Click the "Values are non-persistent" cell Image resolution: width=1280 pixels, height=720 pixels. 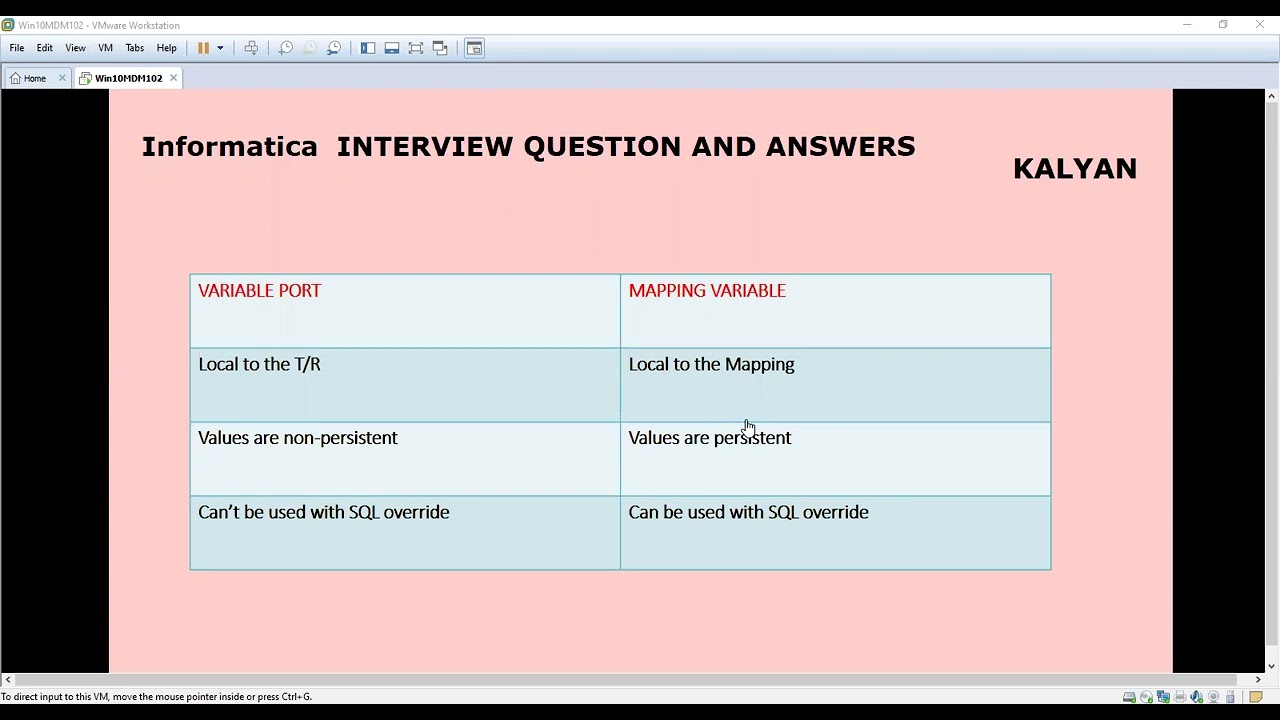405,459
